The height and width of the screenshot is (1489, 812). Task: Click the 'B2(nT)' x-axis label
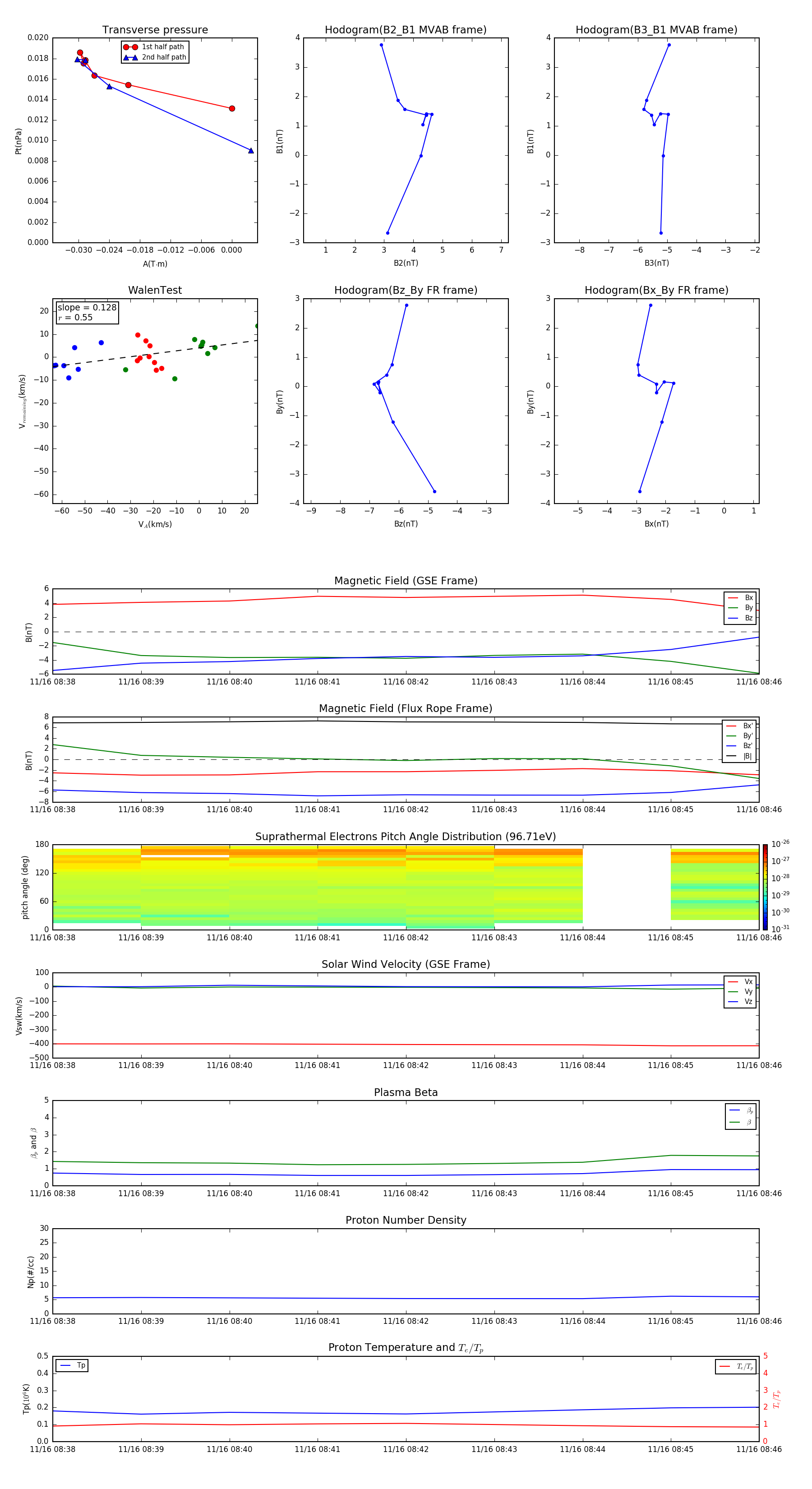406,263
